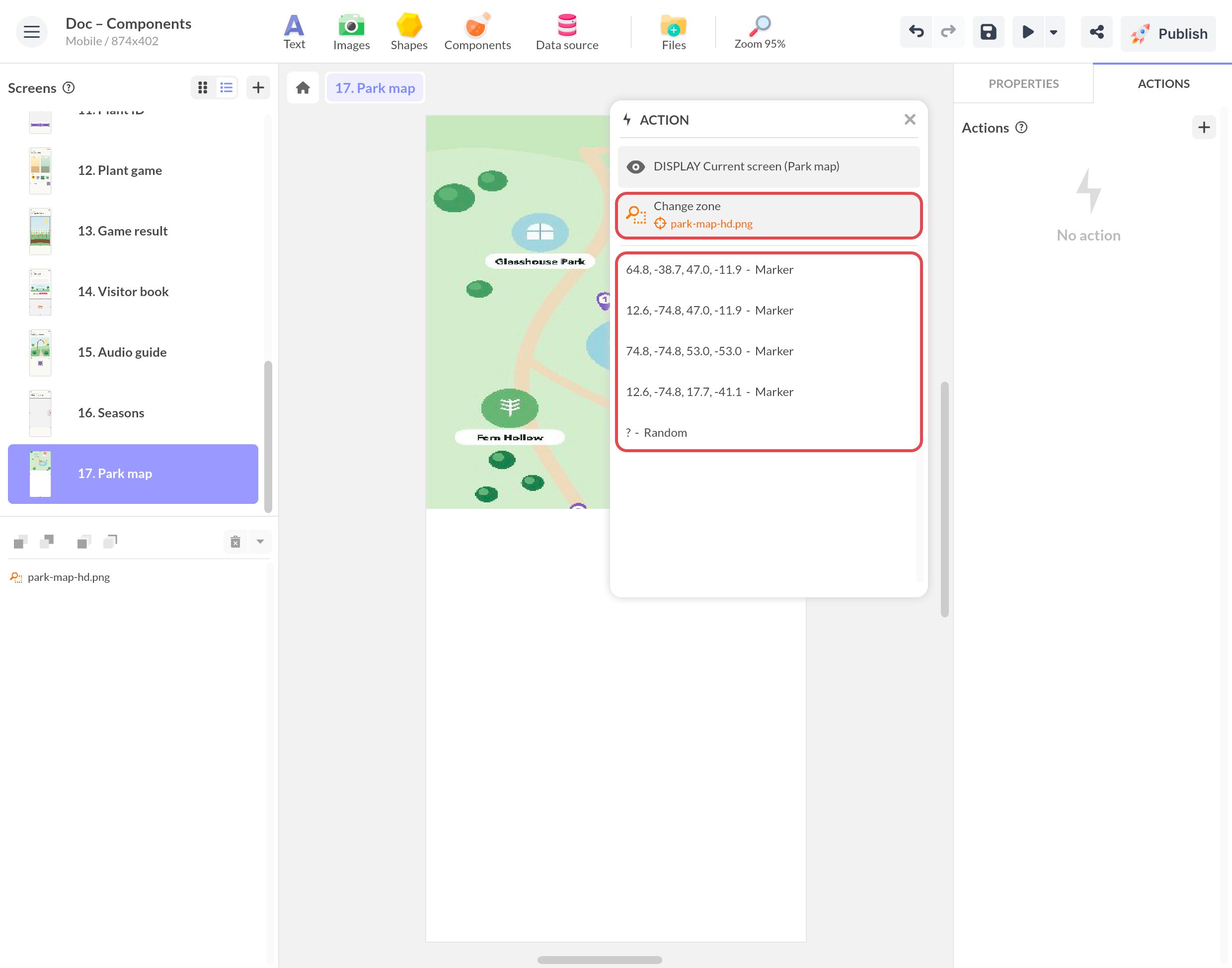Choose the ? - Random zone option
Screen dimensions: 1232x968
(x=769, y=433)
